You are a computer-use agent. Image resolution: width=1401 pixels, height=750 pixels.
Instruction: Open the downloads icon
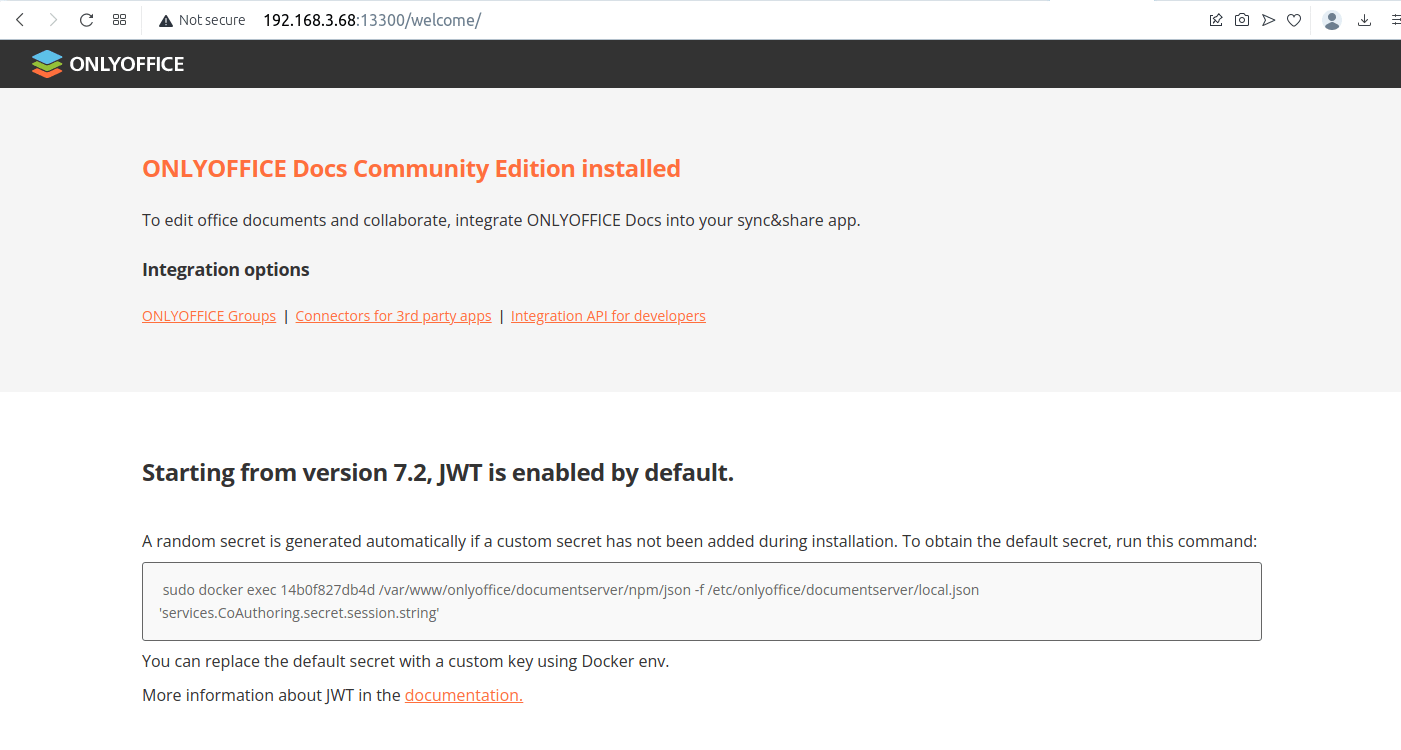tap(1364, 20)
